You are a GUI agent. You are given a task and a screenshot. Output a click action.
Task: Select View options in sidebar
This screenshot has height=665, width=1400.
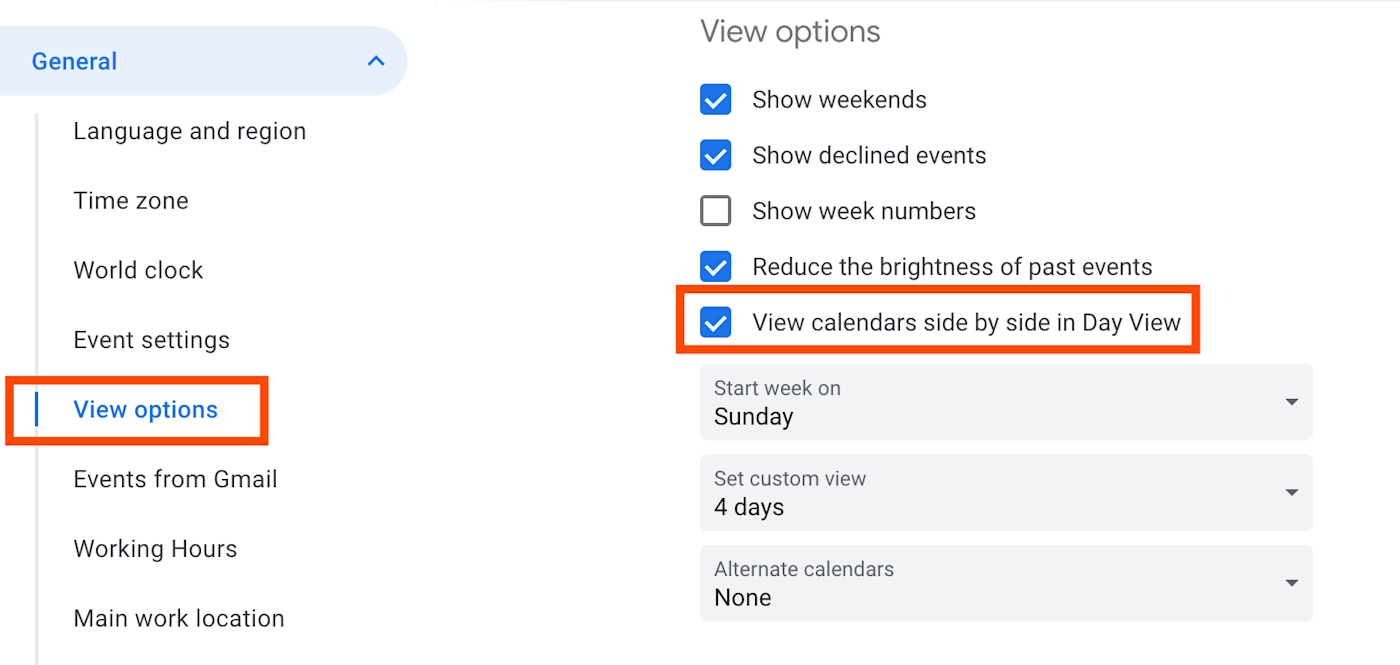(145, 410)
